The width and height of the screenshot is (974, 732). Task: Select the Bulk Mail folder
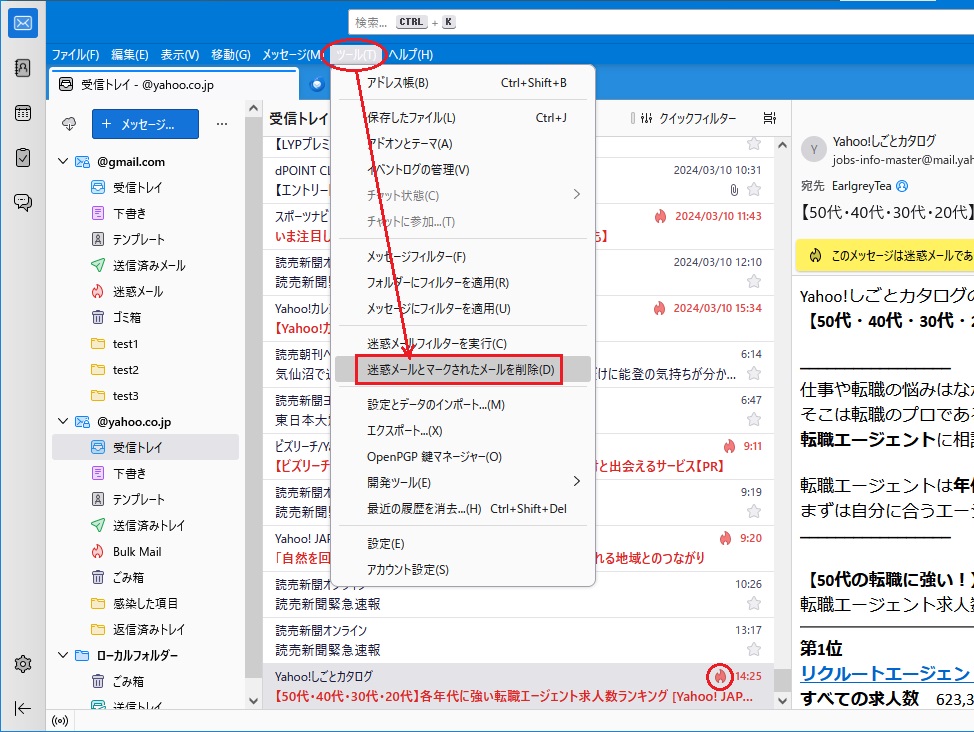[137, 552]
